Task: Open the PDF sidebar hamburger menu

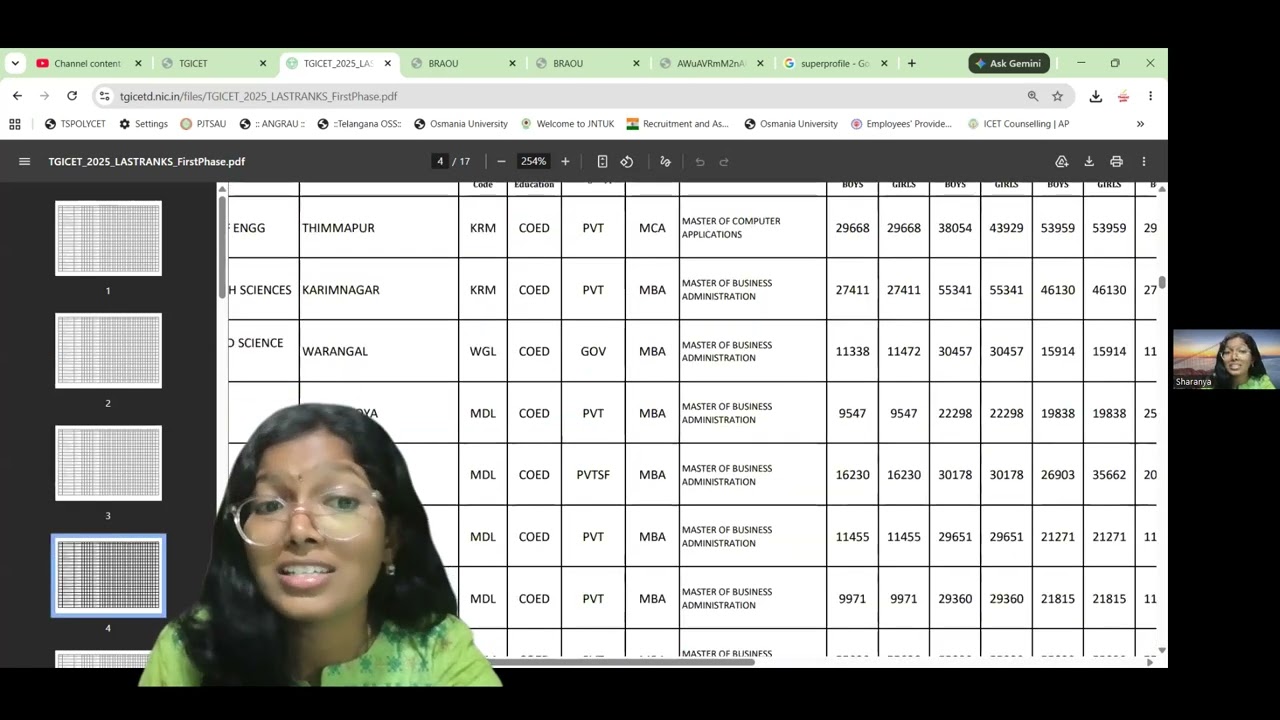Action: coord(24,162)
